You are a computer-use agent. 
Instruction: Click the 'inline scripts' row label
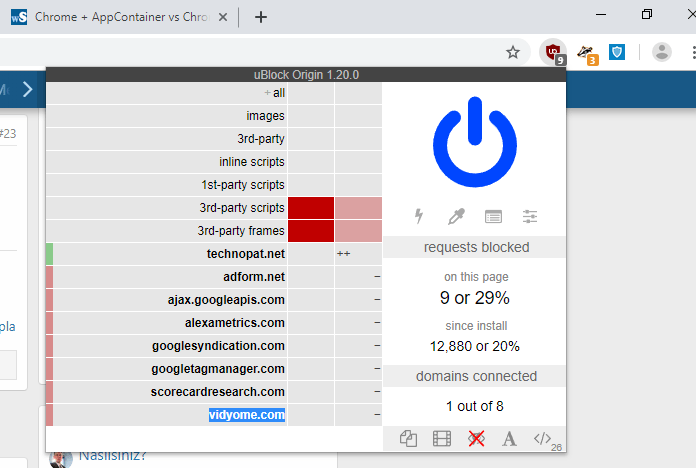tap(252, 162)
